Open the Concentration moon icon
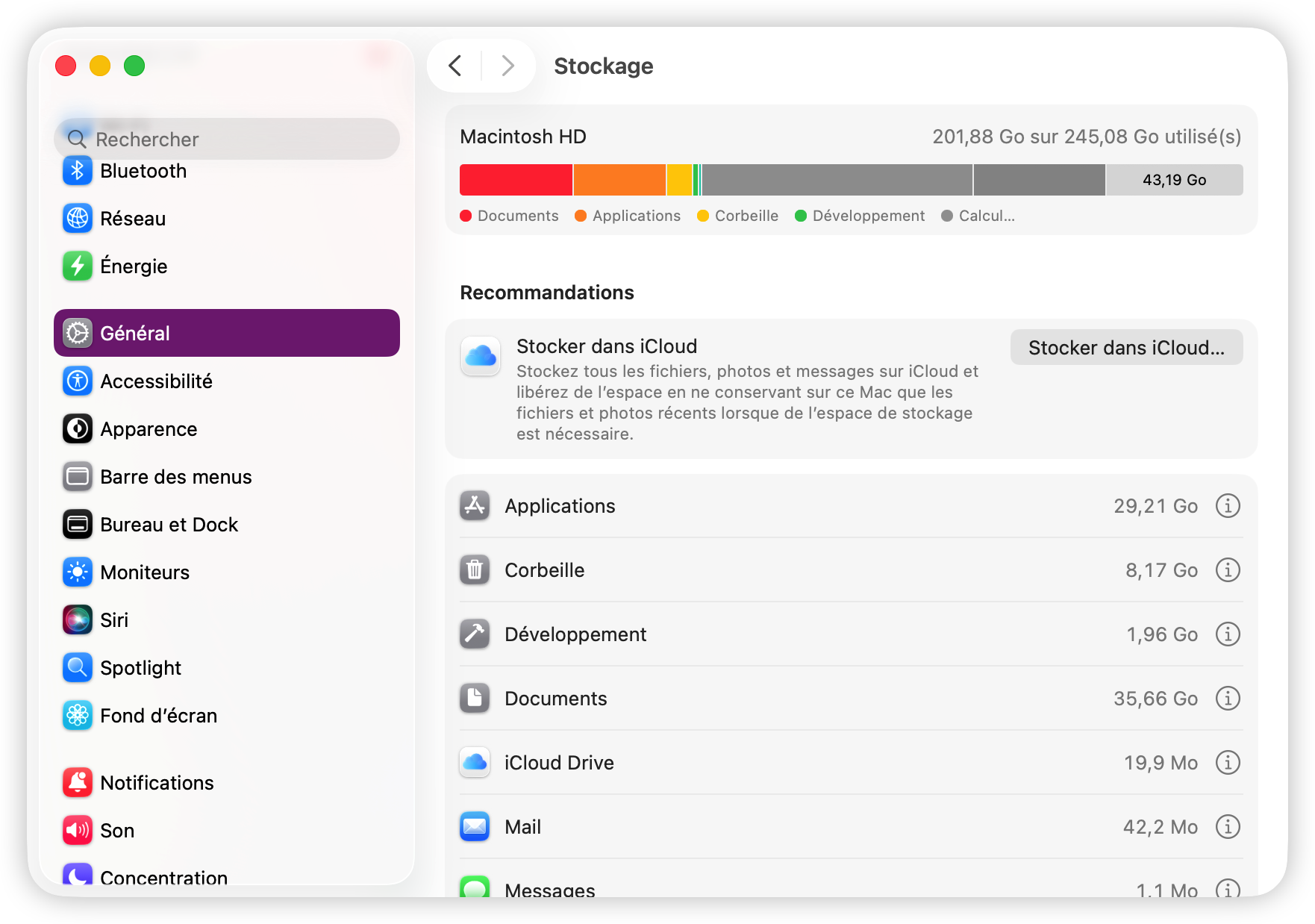This screenshot has width=1315, height=924. [78, 875]
